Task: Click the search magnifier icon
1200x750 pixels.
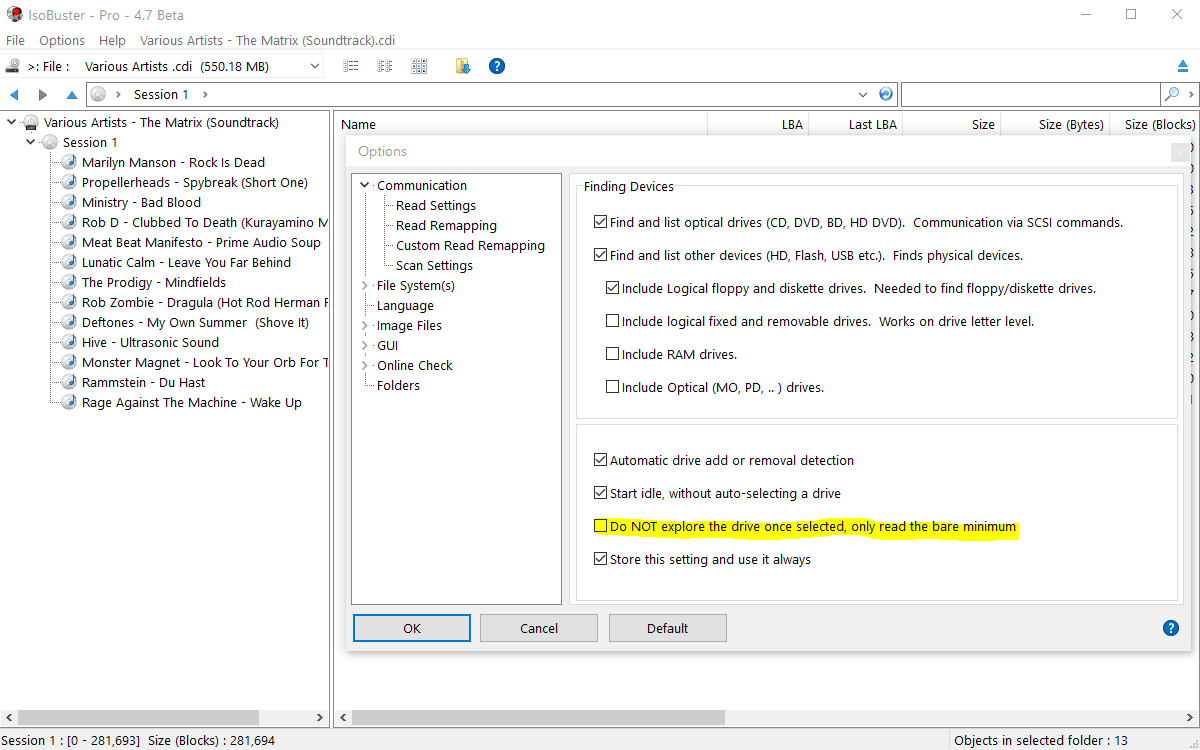Action: pyautogui.click(x=1172, y=94)
